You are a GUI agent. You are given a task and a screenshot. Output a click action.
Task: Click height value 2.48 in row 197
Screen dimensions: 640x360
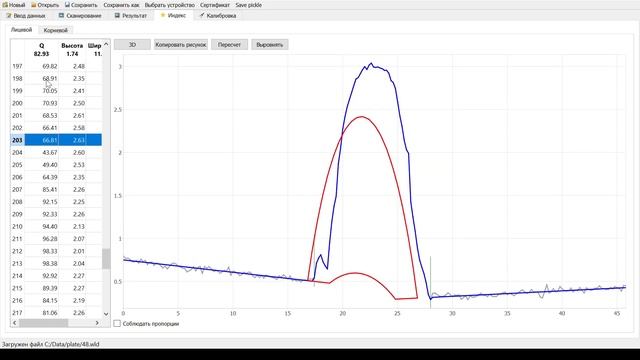79,66
